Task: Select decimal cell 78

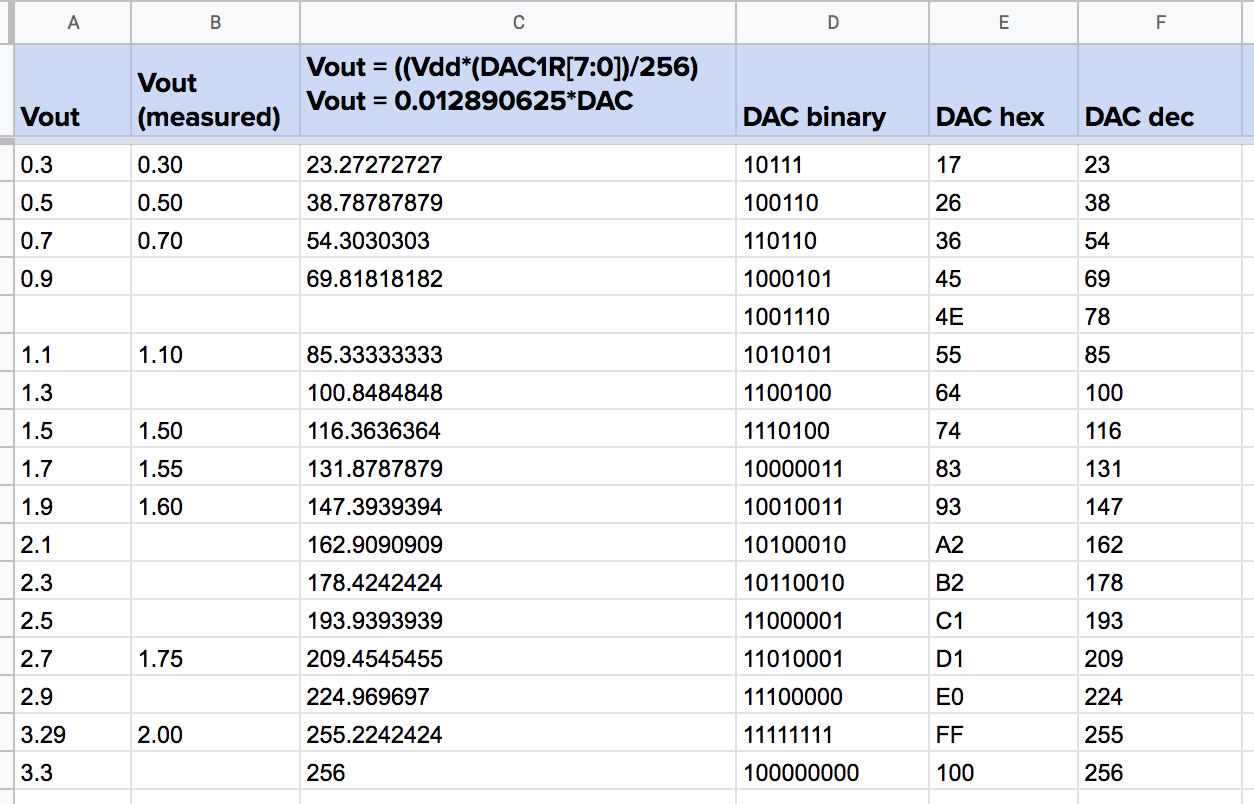Action: (1160, 317)
